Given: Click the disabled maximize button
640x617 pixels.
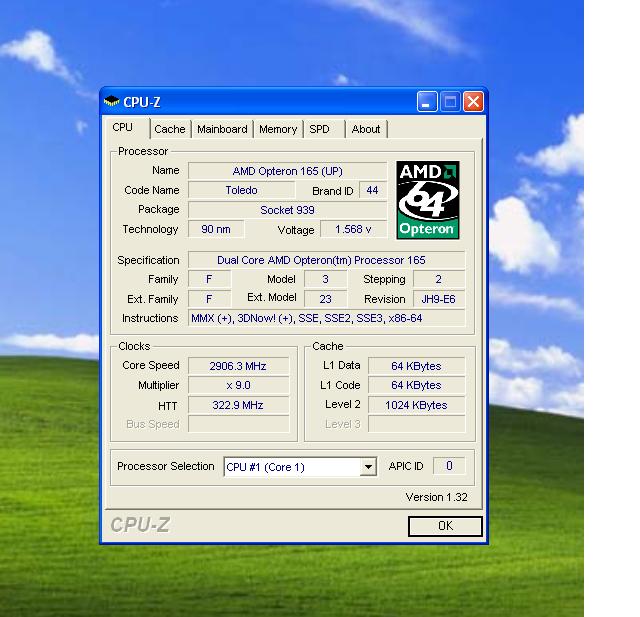Looking at the screenshot, I should (x=450, y=101).
